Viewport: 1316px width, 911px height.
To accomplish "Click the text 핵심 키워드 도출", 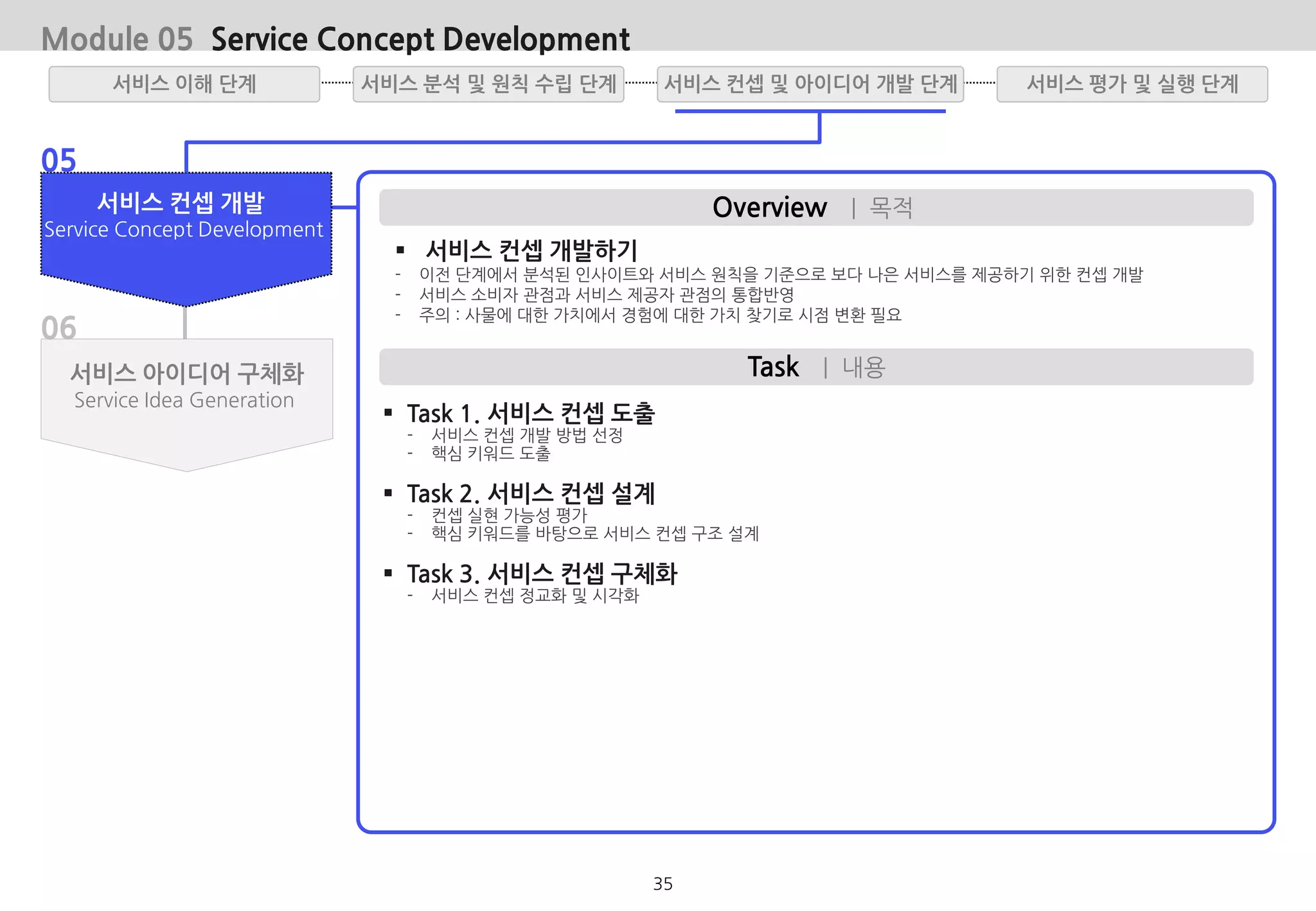I will pos(491,454).
